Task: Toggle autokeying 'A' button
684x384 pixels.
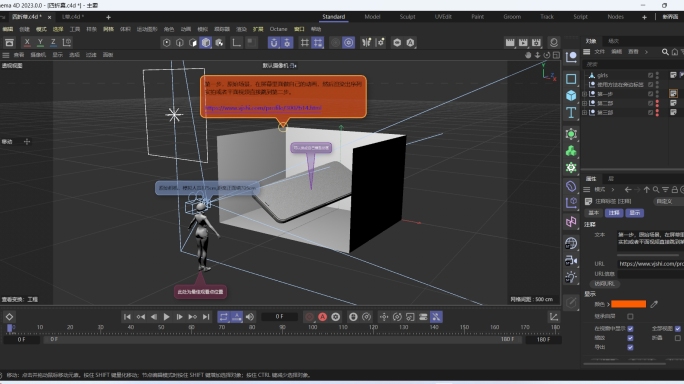Action: pos(322,317)
